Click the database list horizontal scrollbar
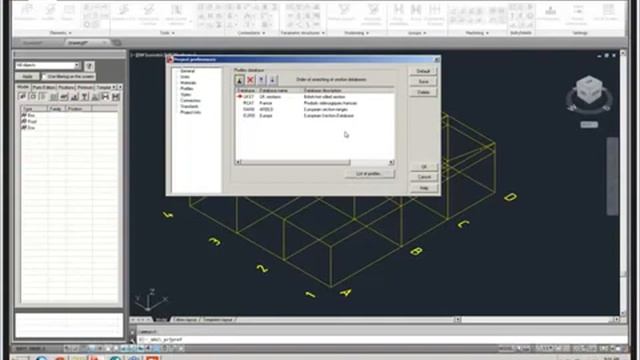 (x=295, y=162)
